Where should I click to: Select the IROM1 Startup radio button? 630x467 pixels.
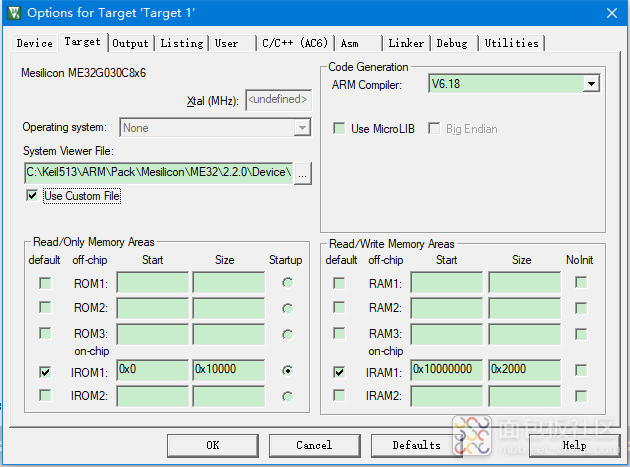click(x=287, y=371)
